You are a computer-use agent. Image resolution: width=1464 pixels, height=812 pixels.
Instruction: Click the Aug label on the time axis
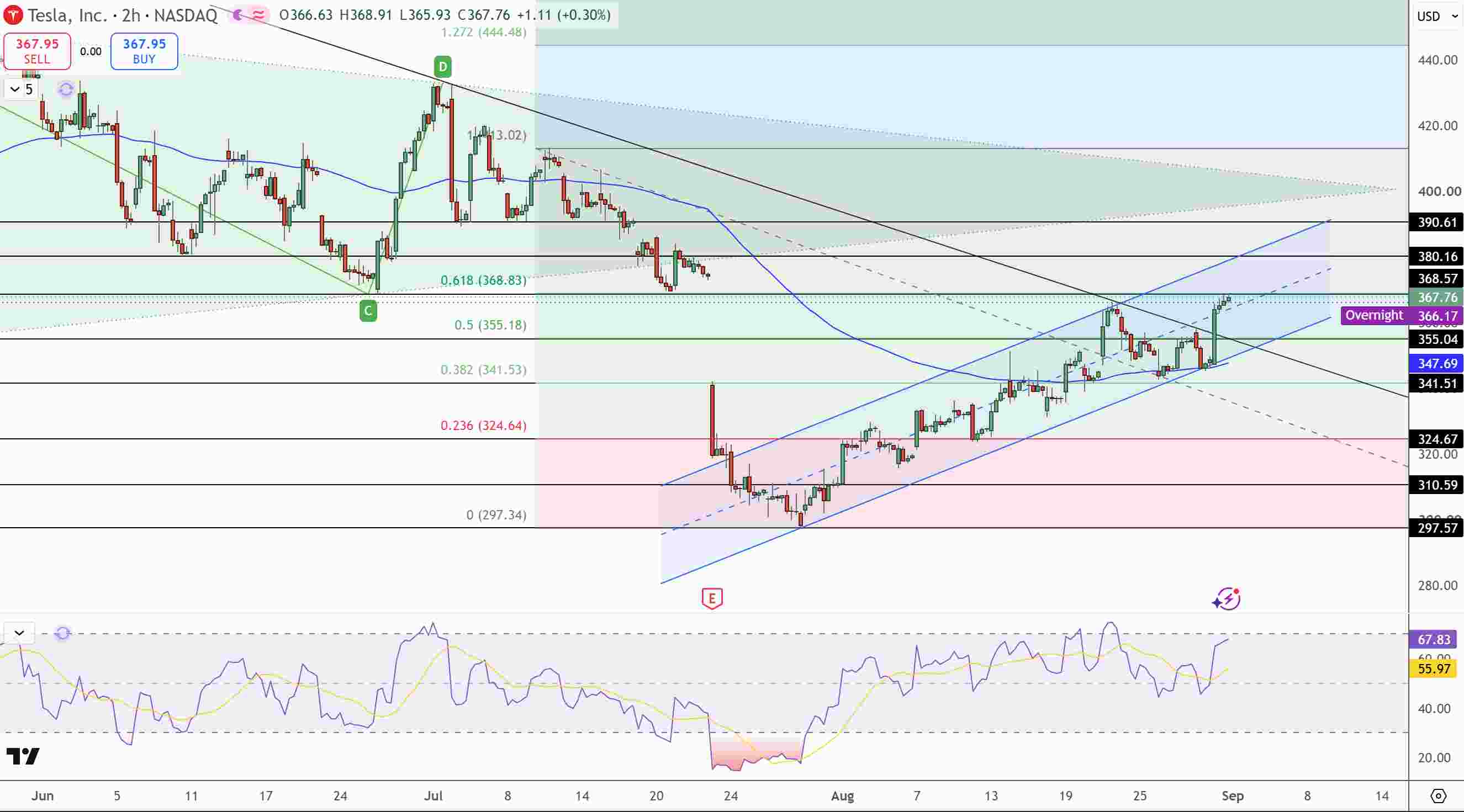pyautogui.click(x=842, y=796)
